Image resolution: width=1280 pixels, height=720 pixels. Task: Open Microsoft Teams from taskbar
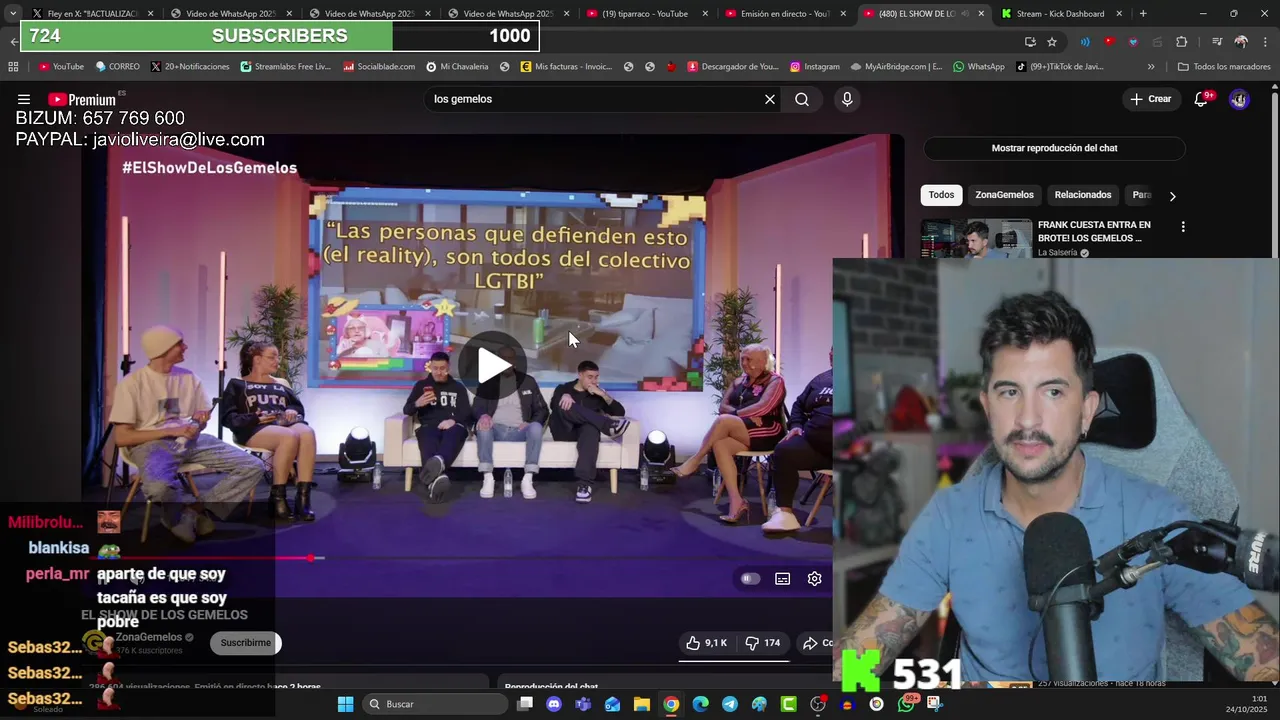(x=583, y=704)
